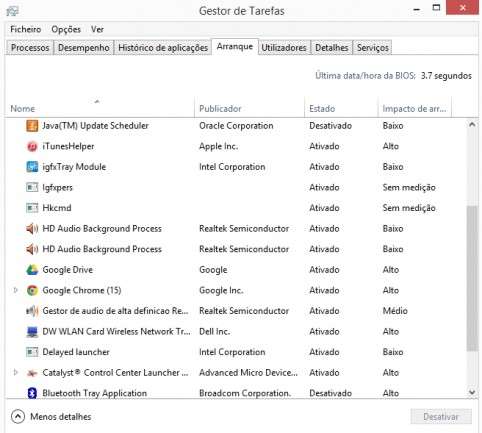Image resolution: width=482 pixels, height=433 pixels.
Task: Select the Google Drive name text
Action: click(68, 270)
